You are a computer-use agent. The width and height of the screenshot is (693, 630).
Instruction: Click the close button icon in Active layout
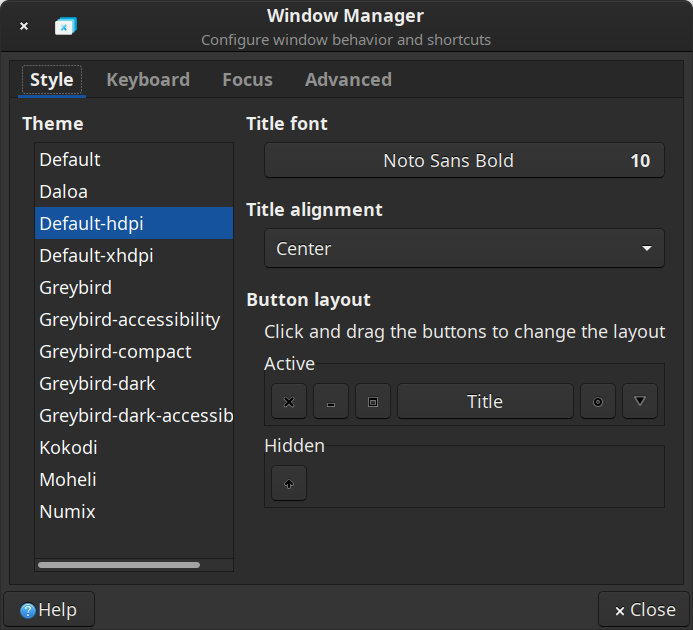coord(289,402)
